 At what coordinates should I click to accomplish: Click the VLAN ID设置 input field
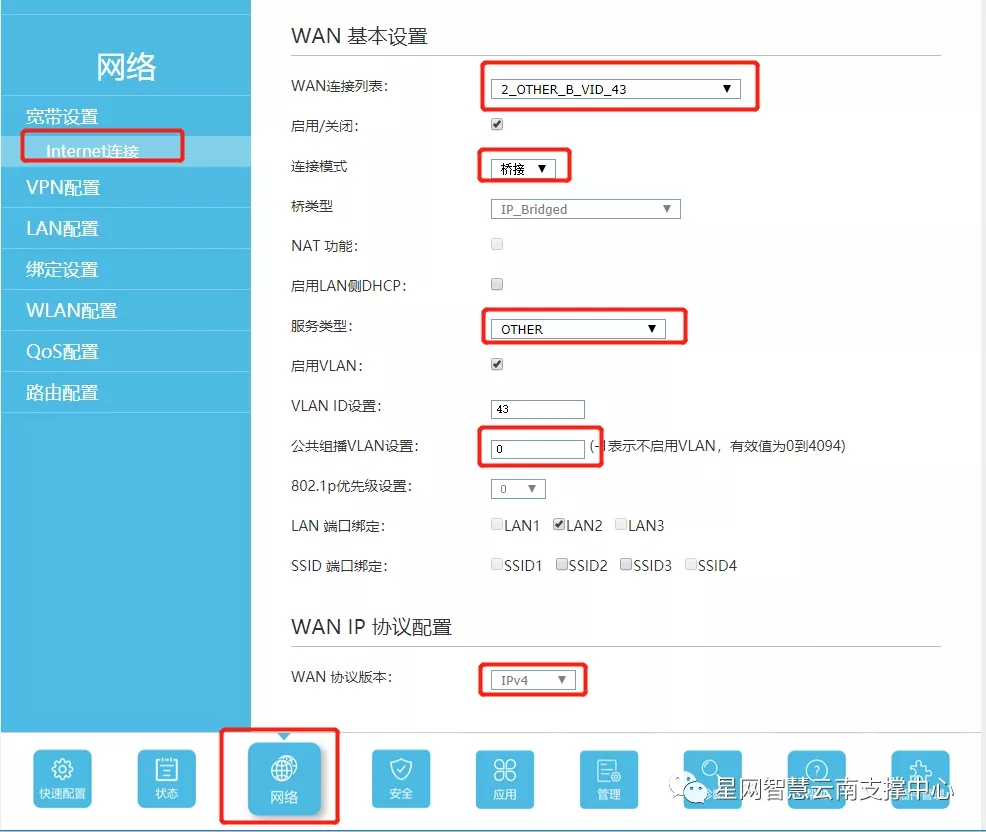(x=538, y=409)
